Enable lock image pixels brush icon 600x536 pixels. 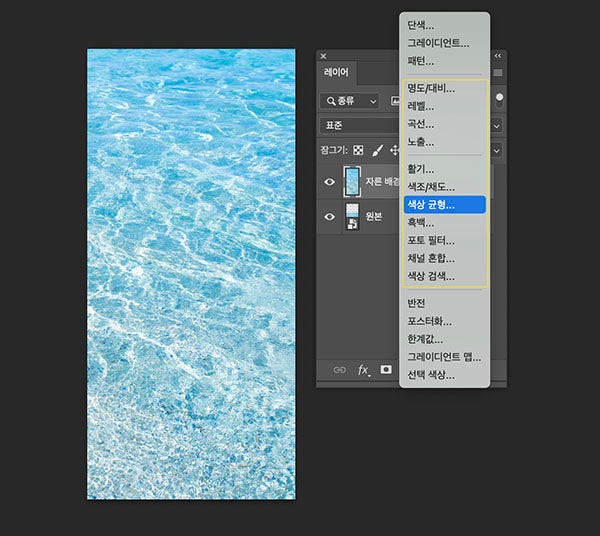pyautogui.click(x=377, y=151)
